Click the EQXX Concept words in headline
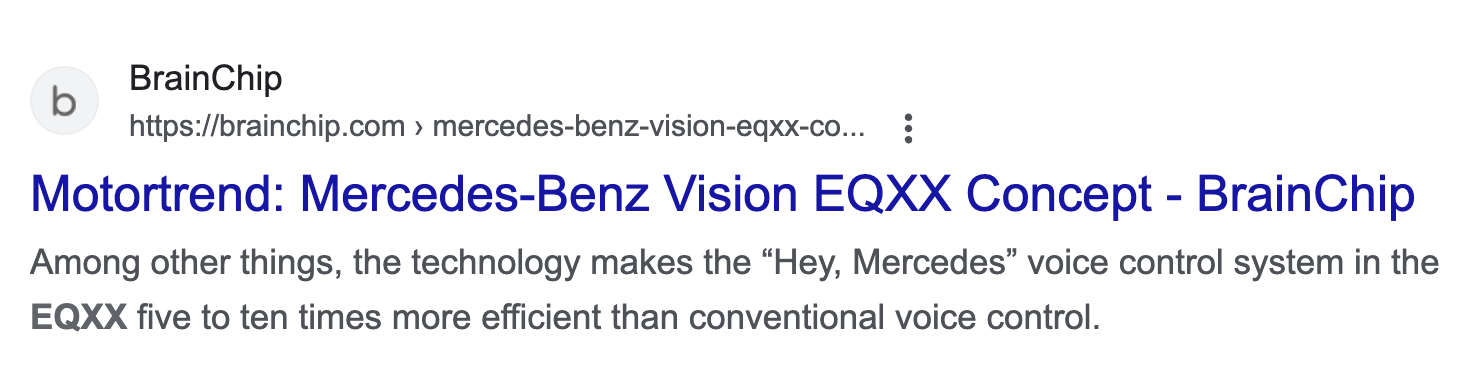 click(983, 196)
